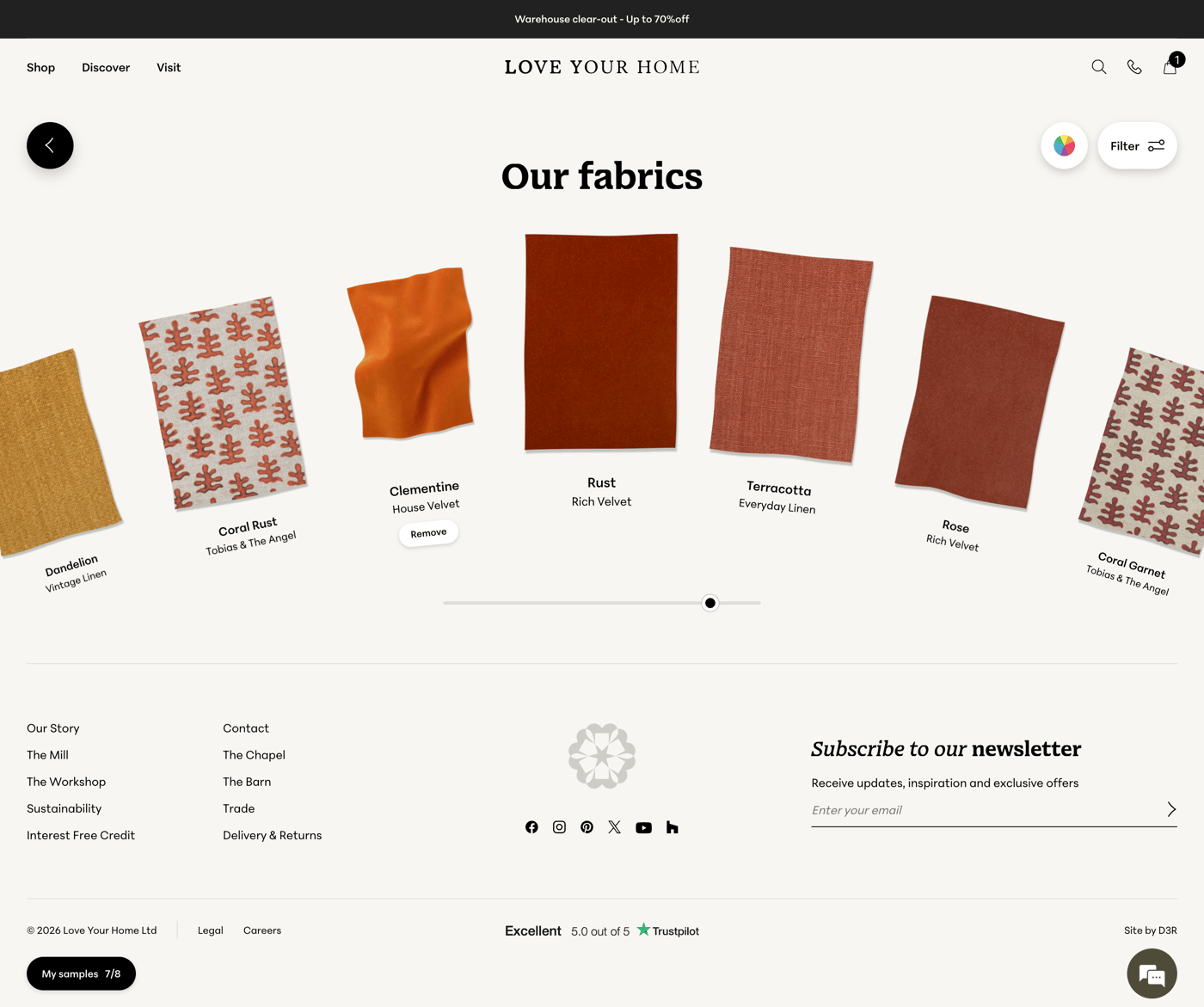The image size is (1204, 1007).
Task: Open the colour wheel picker
Action: click(1065, 145)
